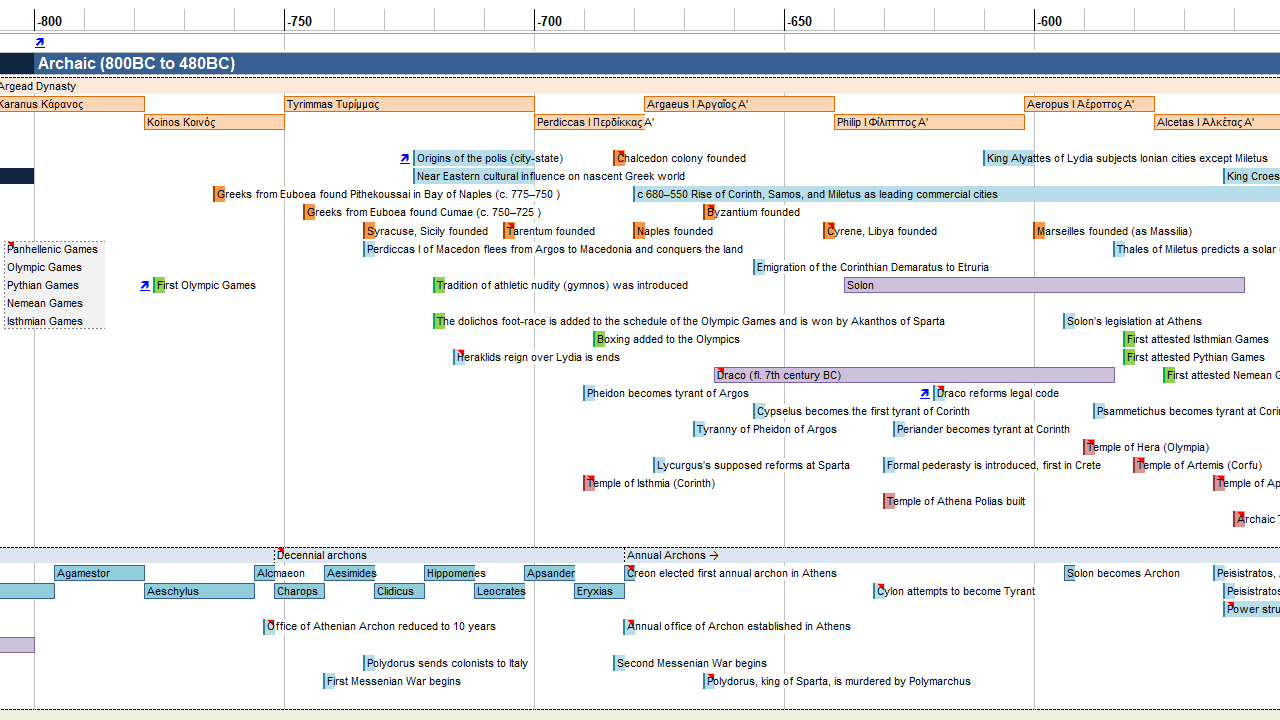Select Rise of Corinth, Samos, and Miletus bar
The width and height of the screenshot is (1280, 720).
pos(817,195)
